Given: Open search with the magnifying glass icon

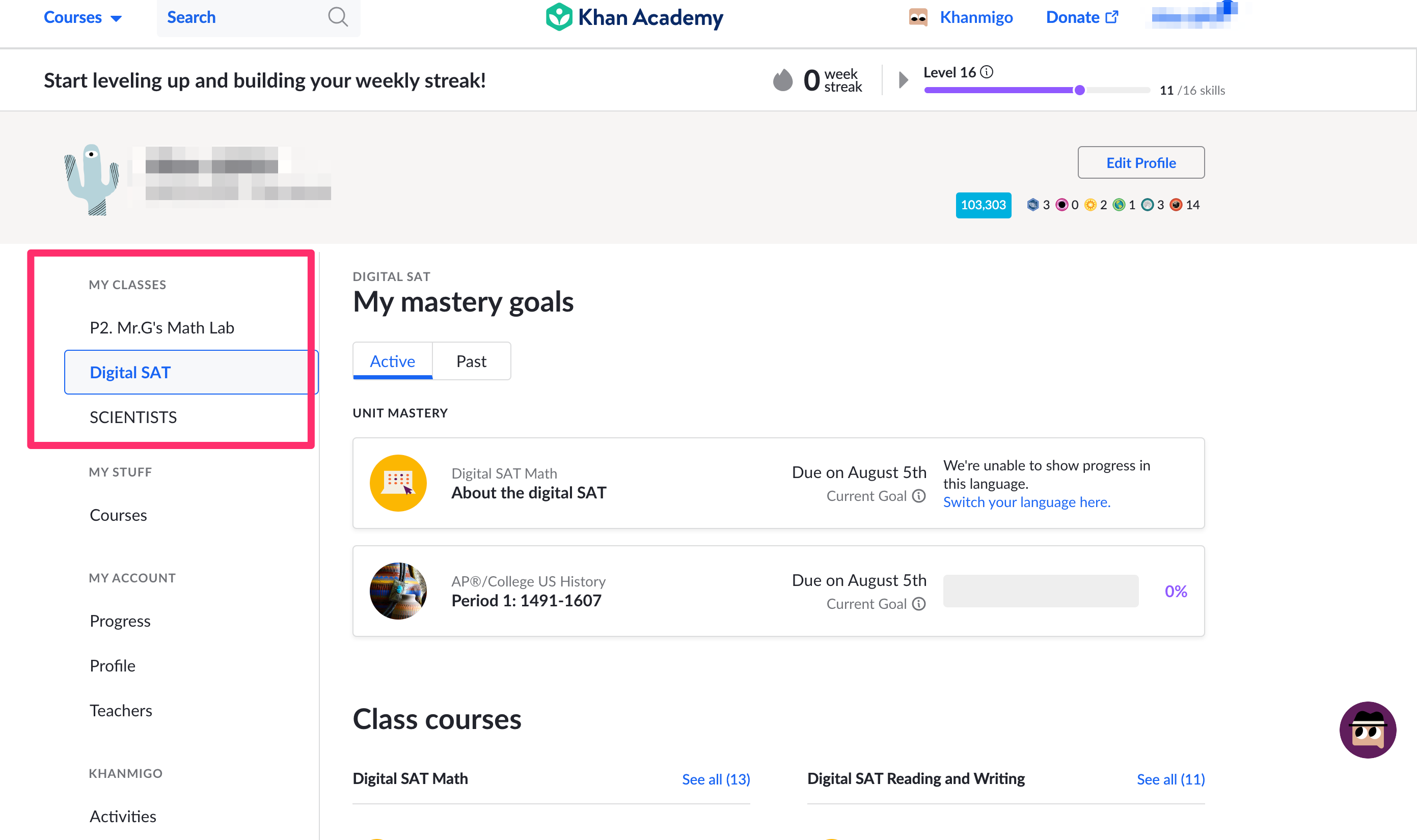Looking at the screenshot, I should (x=338, y=17).
